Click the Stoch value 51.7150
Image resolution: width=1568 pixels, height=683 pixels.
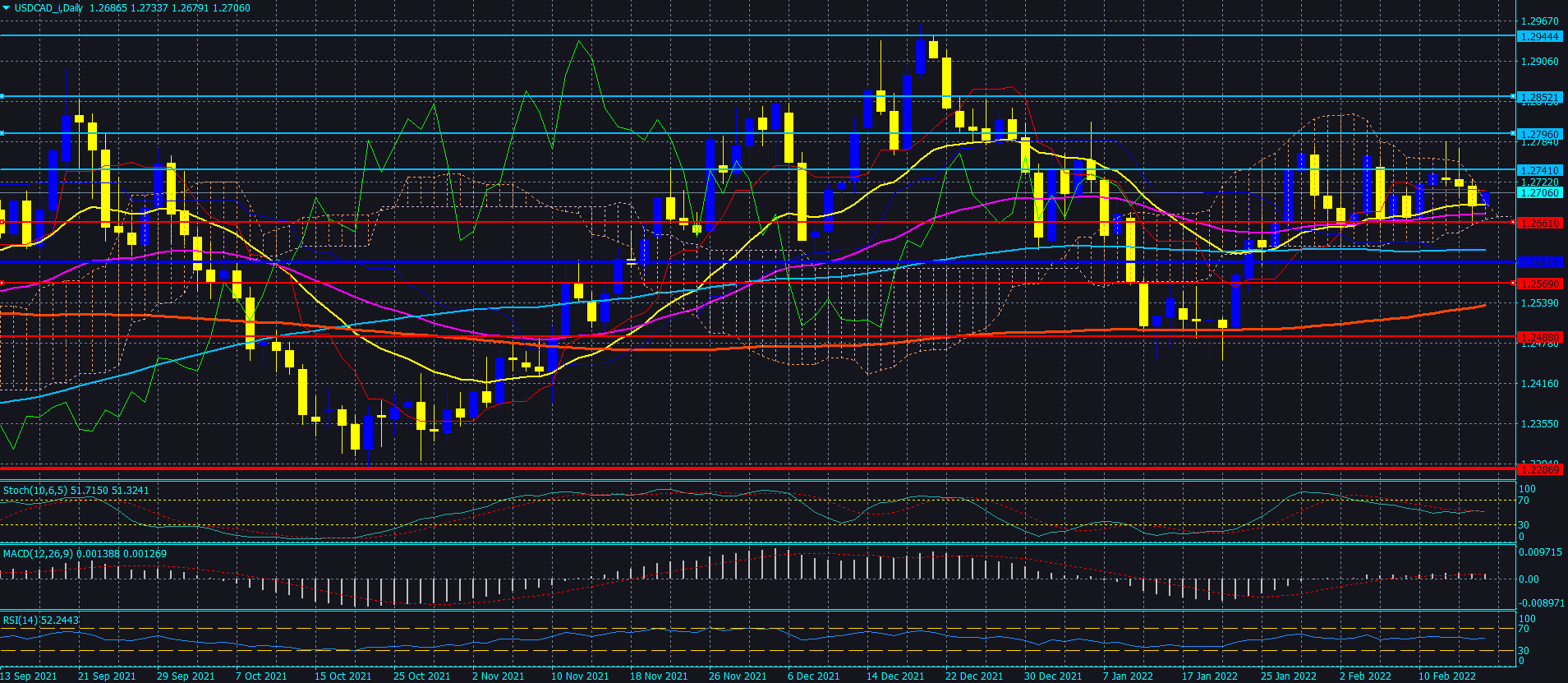coord(90,491)
